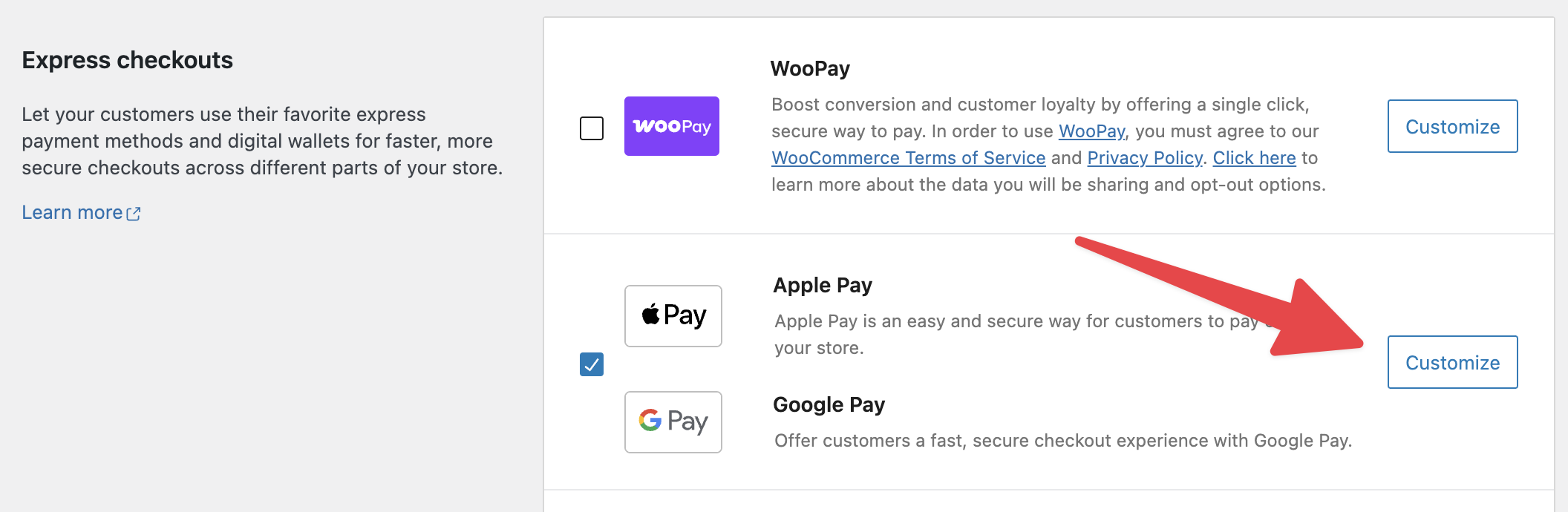This screenshot has height=512, width=1568.
Task: Click the Google Pay description text
Action: [x=1063, y=441]
